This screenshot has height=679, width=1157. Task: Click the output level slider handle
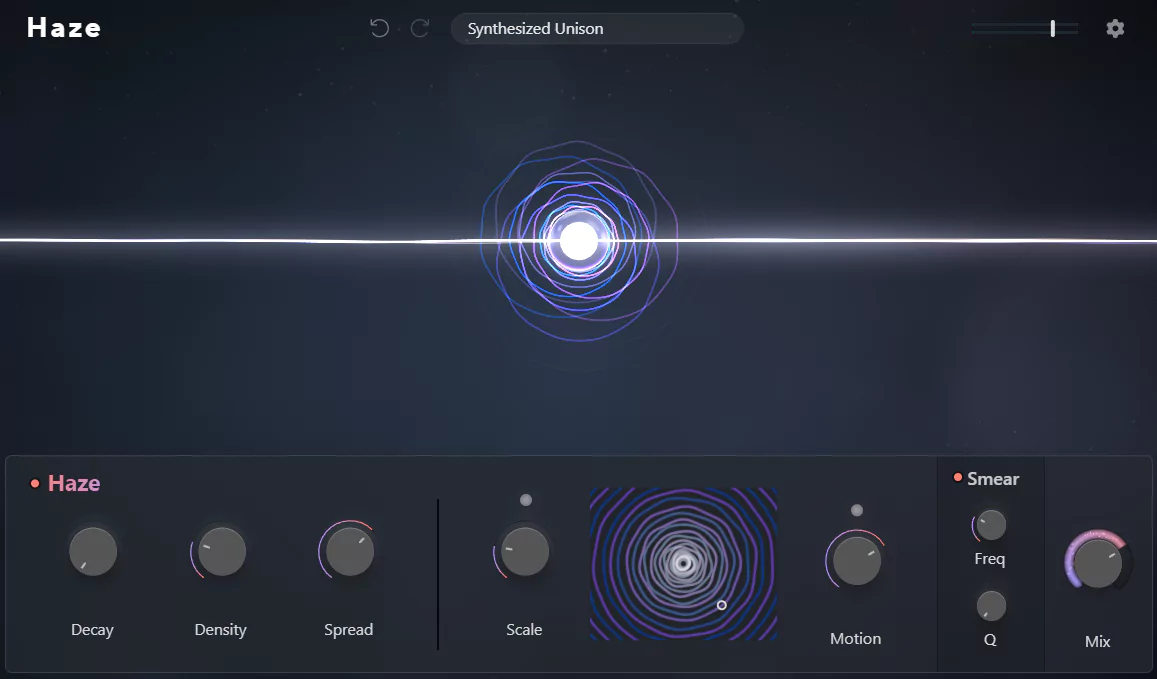point(1053,29)
